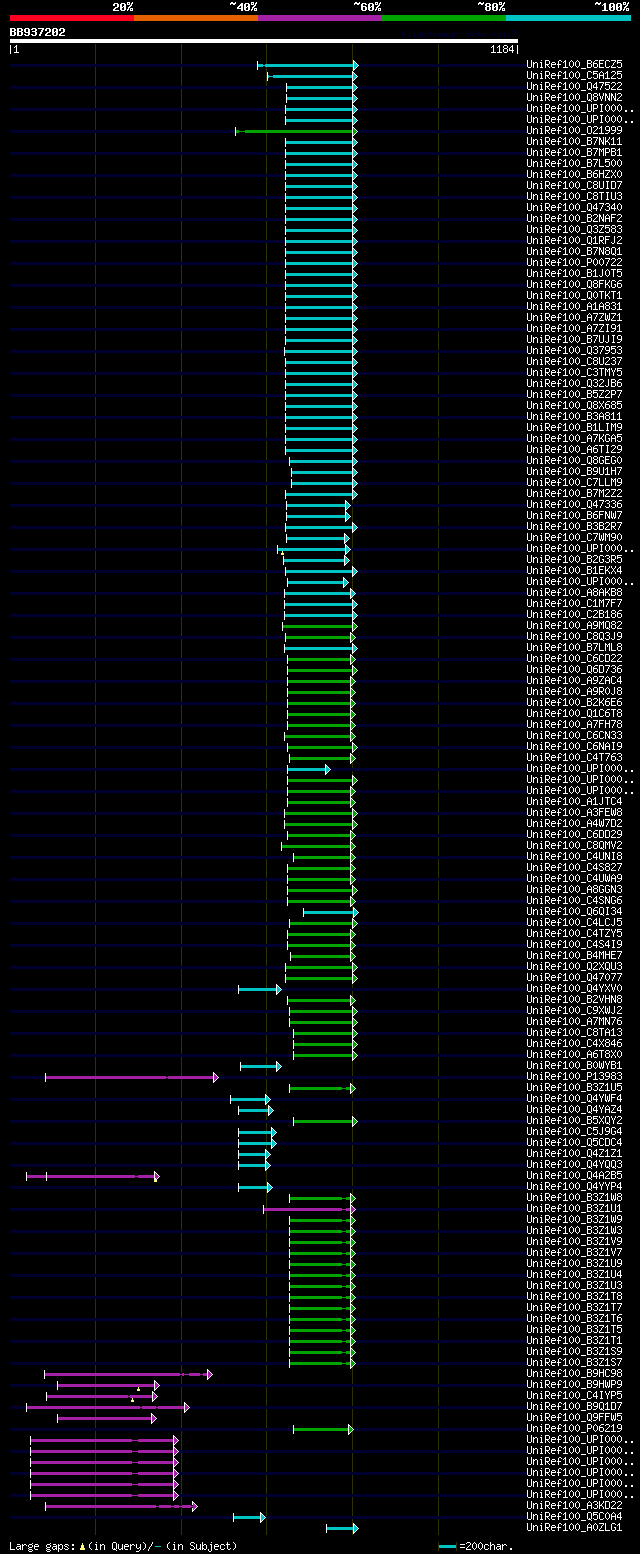Click the green ~80% identity legend segment

click(444, 18)
